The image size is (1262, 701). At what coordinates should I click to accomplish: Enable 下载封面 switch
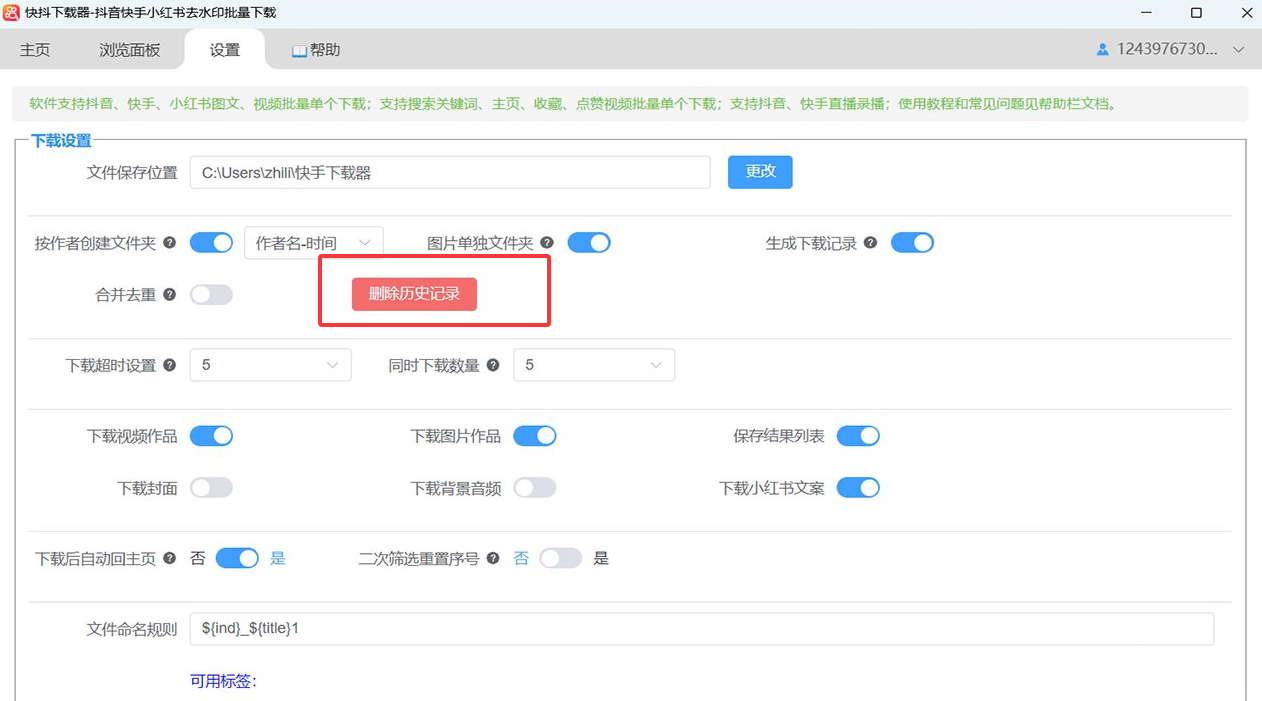tap(211, 488)
